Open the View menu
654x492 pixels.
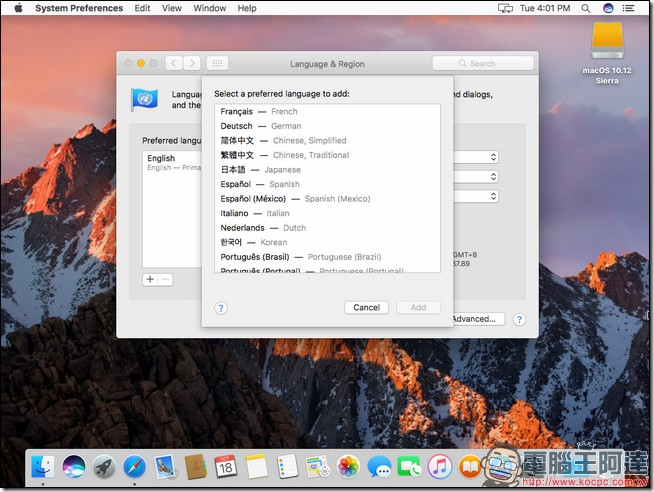pos(172,8)
